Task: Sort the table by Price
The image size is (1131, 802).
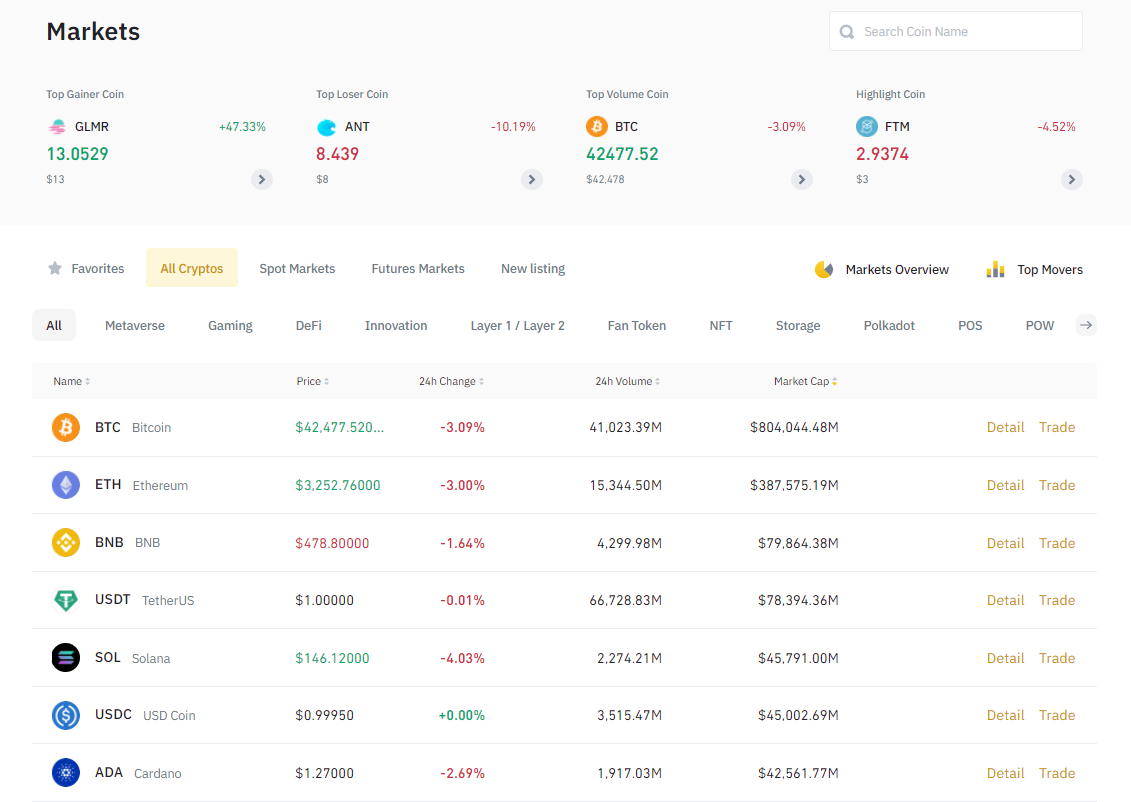Action: point(312,382)
